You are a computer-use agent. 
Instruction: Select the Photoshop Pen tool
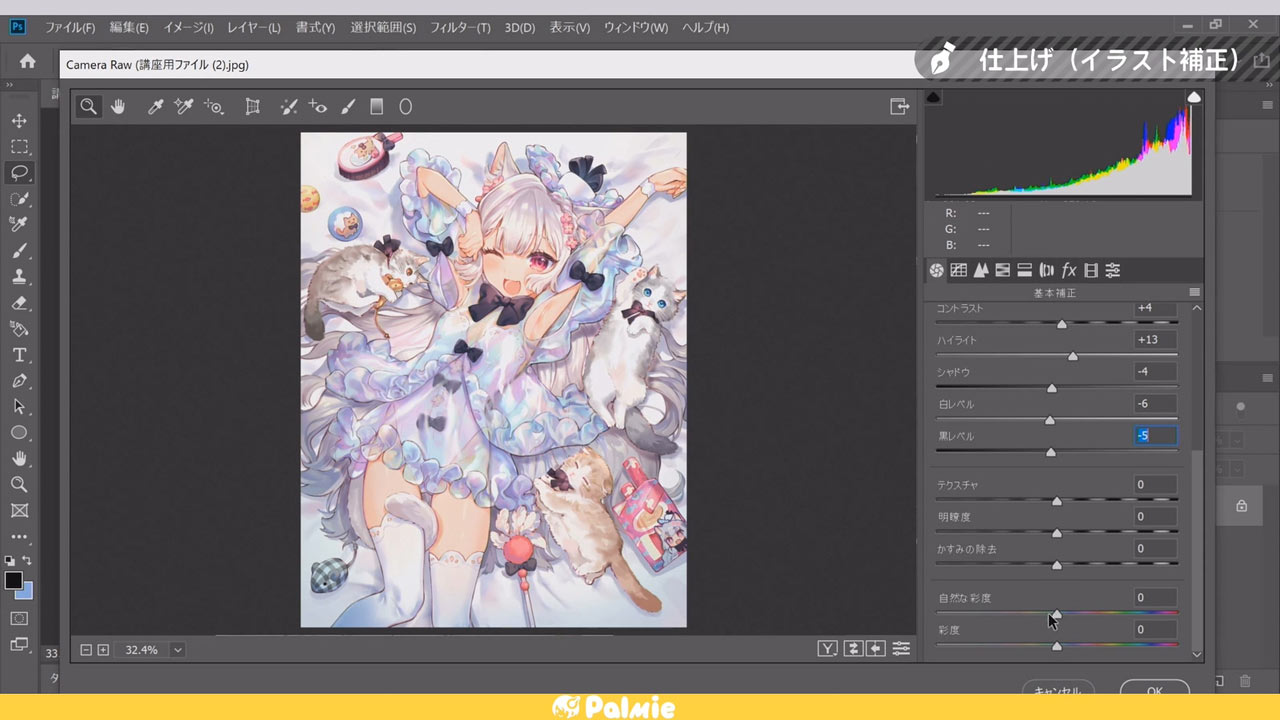click(19, 381)
